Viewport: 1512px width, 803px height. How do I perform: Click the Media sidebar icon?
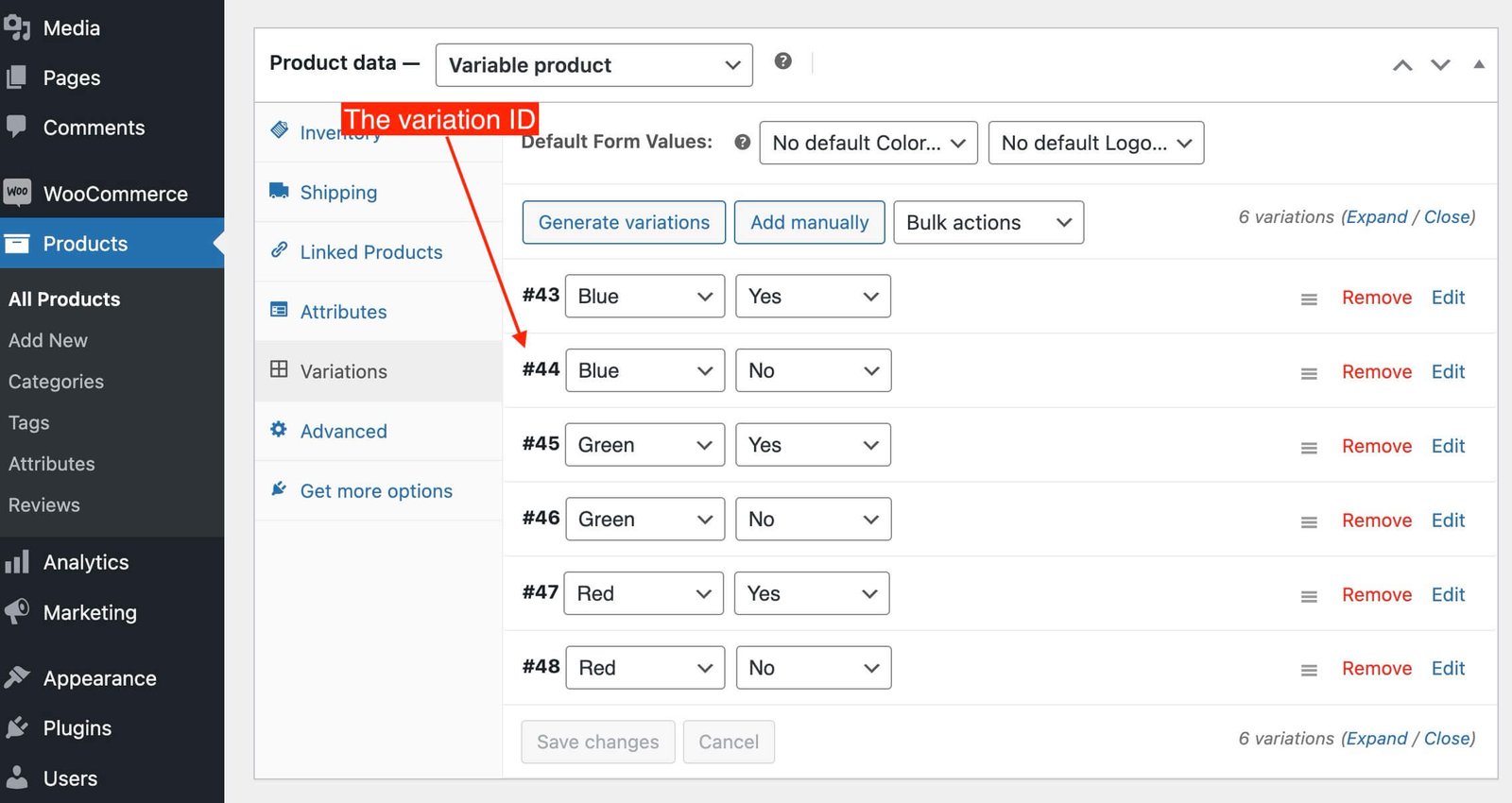coord(17,27)
